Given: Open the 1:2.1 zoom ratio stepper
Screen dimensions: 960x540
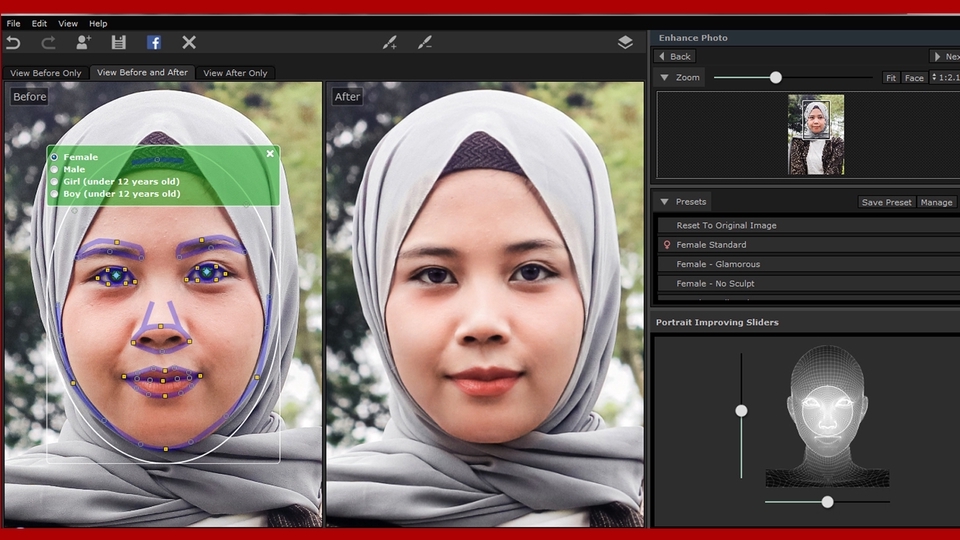Looking at the screenshot, I should (x=934, y=77).
